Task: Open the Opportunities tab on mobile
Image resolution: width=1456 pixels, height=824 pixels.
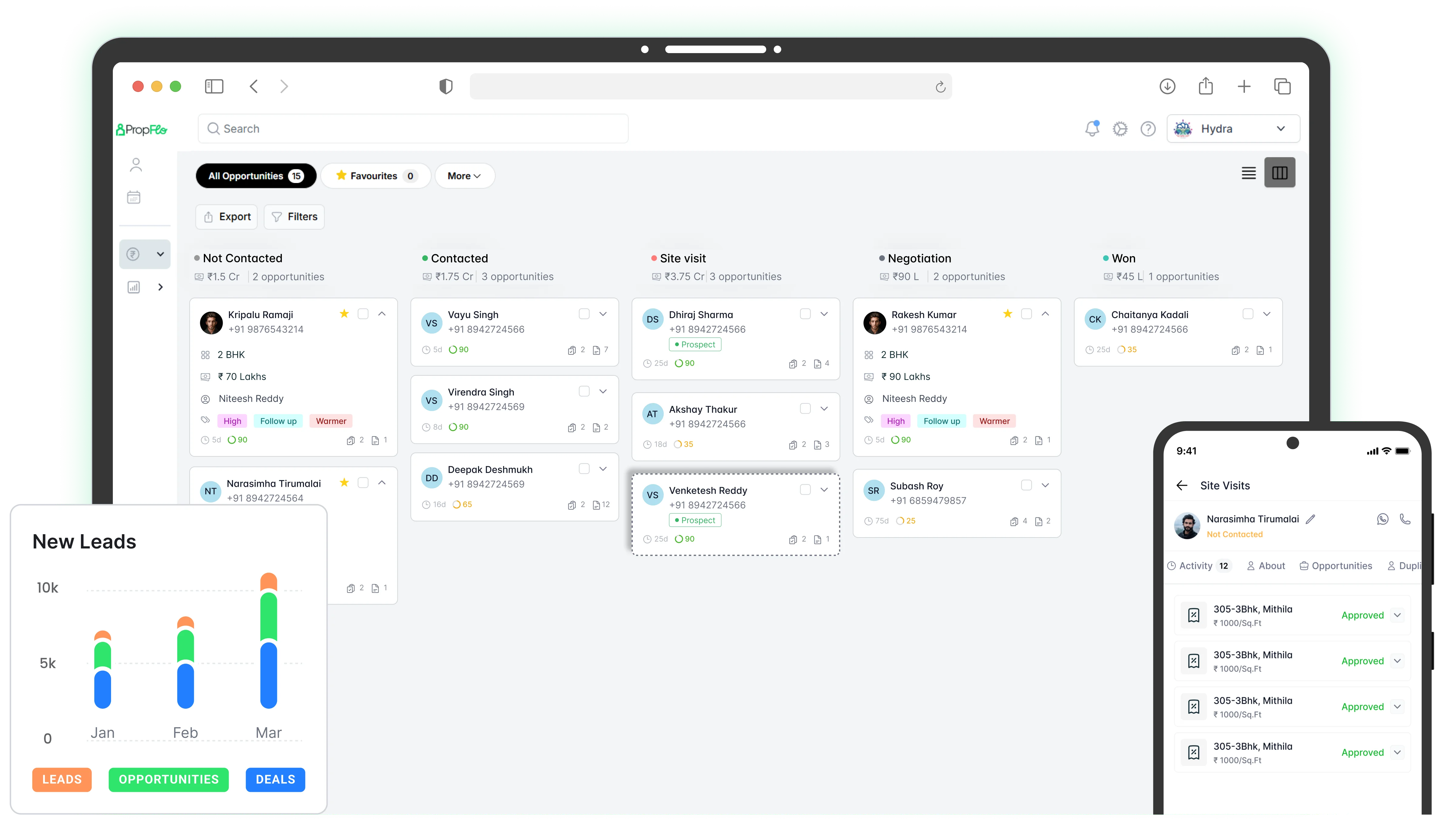Action: (1336, 566)
